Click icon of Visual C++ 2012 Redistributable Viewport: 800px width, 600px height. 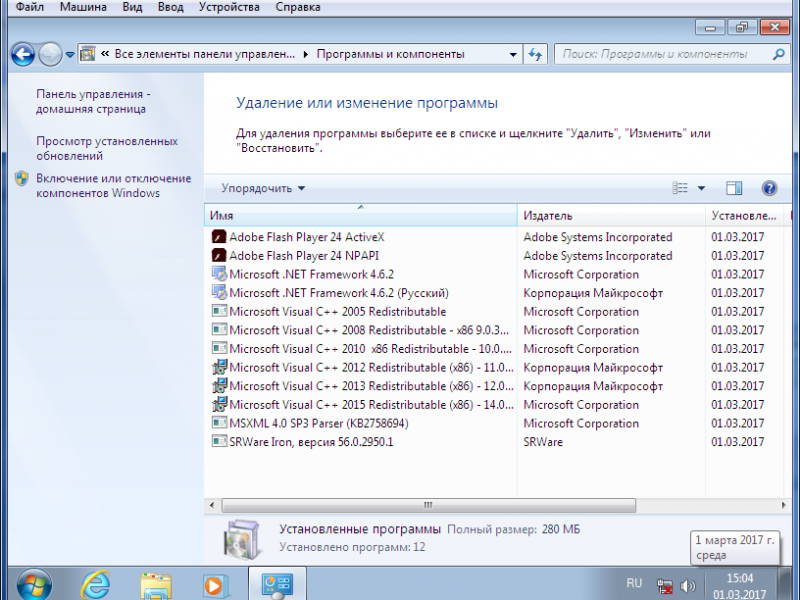tap(219, 367)
